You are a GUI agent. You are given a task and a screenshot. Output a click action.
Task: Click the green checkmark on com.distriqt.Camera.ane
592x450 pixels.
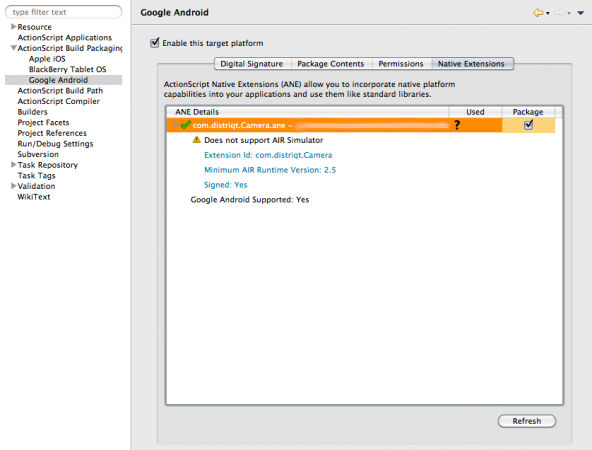[185, 125]
